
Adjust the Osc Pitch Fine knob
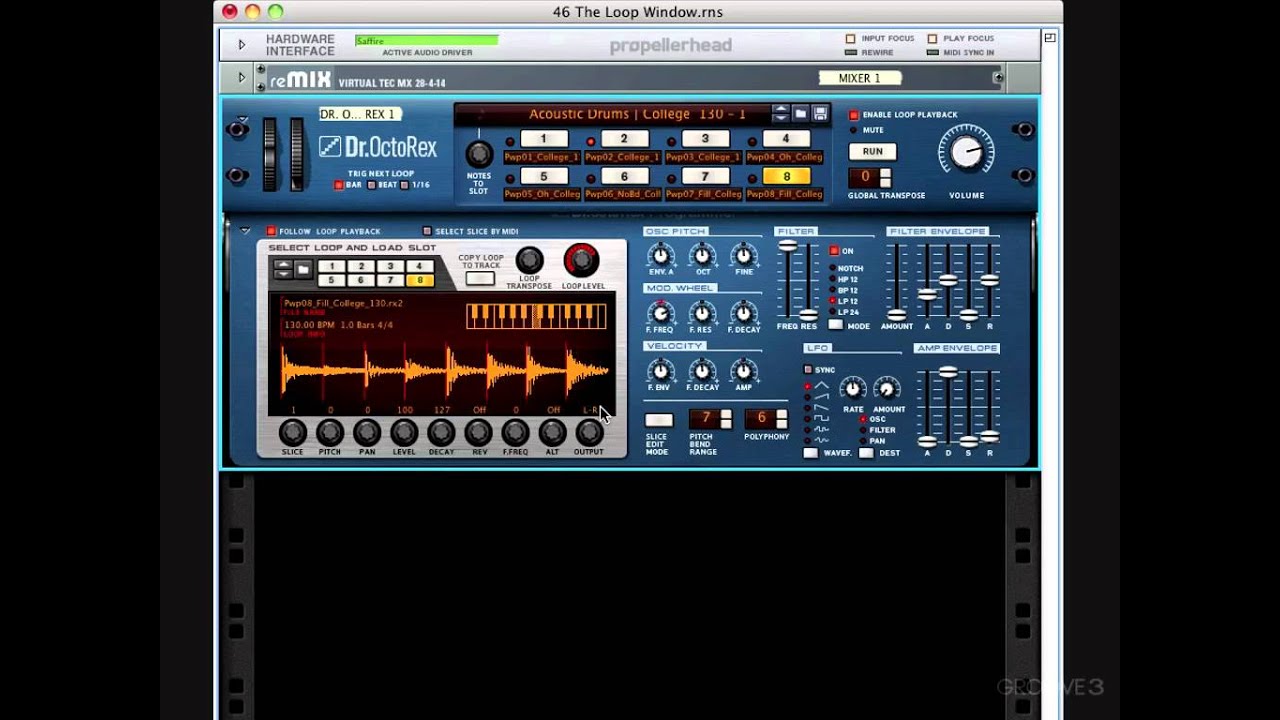tap(743, 256)
